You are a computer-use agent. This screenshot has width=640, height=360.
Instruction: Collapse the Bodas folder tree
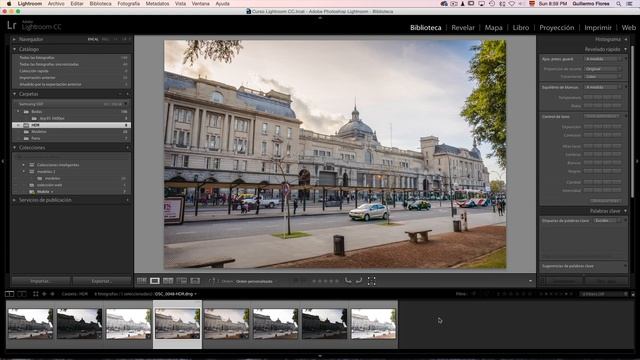(x=18, y=111)
